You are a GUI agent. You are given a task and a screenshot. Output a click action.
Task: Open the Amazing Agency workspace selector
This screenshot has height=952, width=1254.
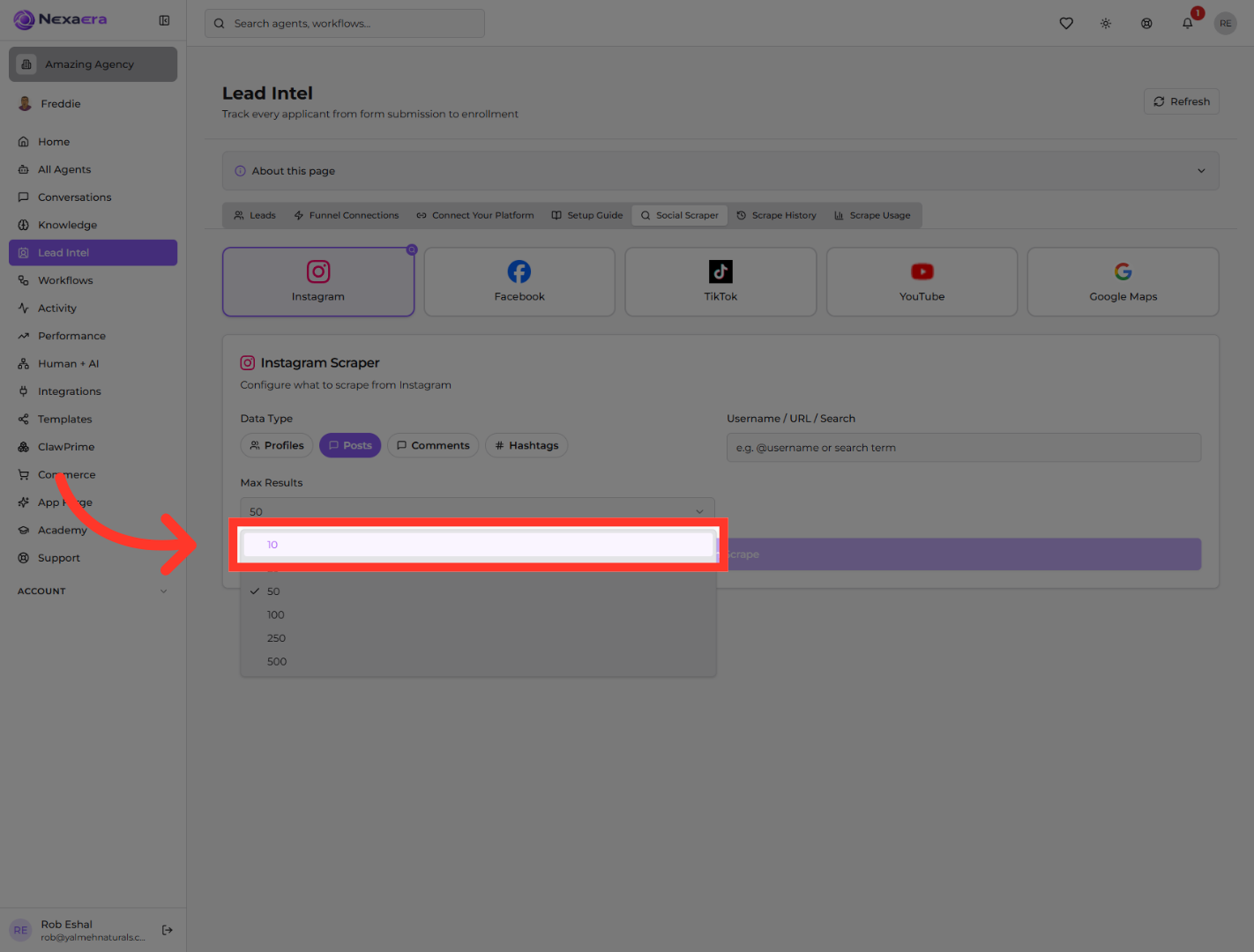click(93, 64)
